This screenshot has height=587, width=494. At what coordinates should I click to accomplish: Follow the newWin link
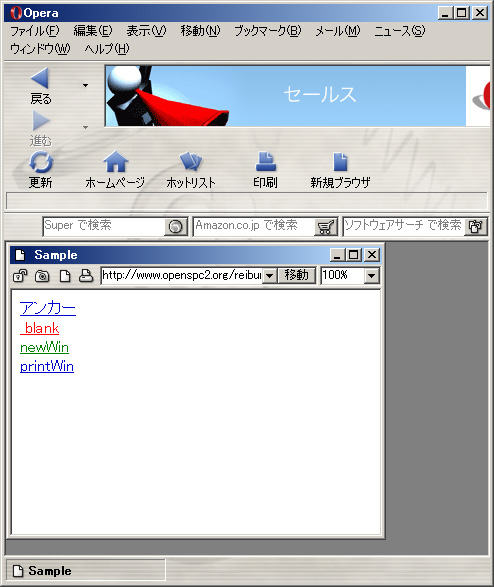[45, 347]
